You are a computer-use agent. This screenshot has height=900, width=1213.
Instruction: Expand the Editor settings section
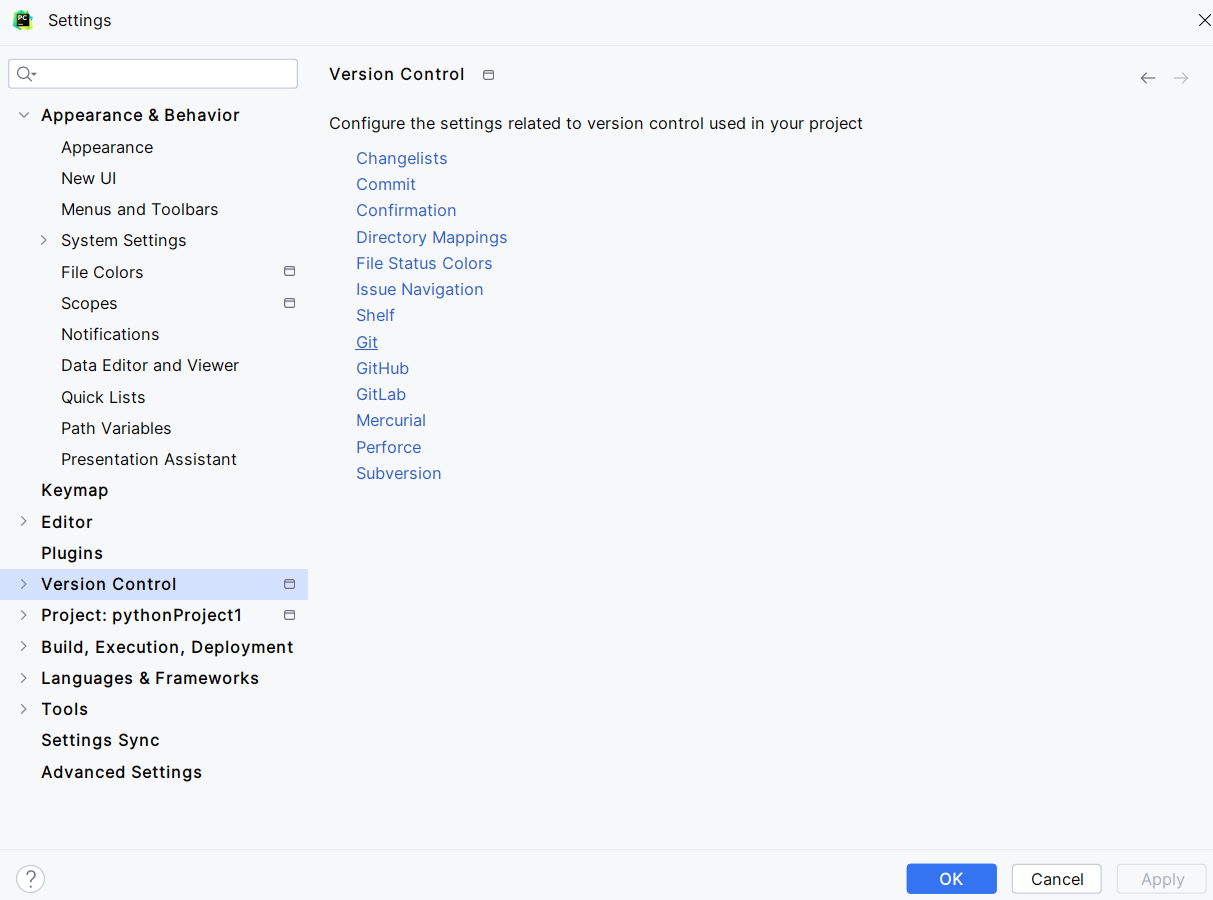tap(24, 522)
